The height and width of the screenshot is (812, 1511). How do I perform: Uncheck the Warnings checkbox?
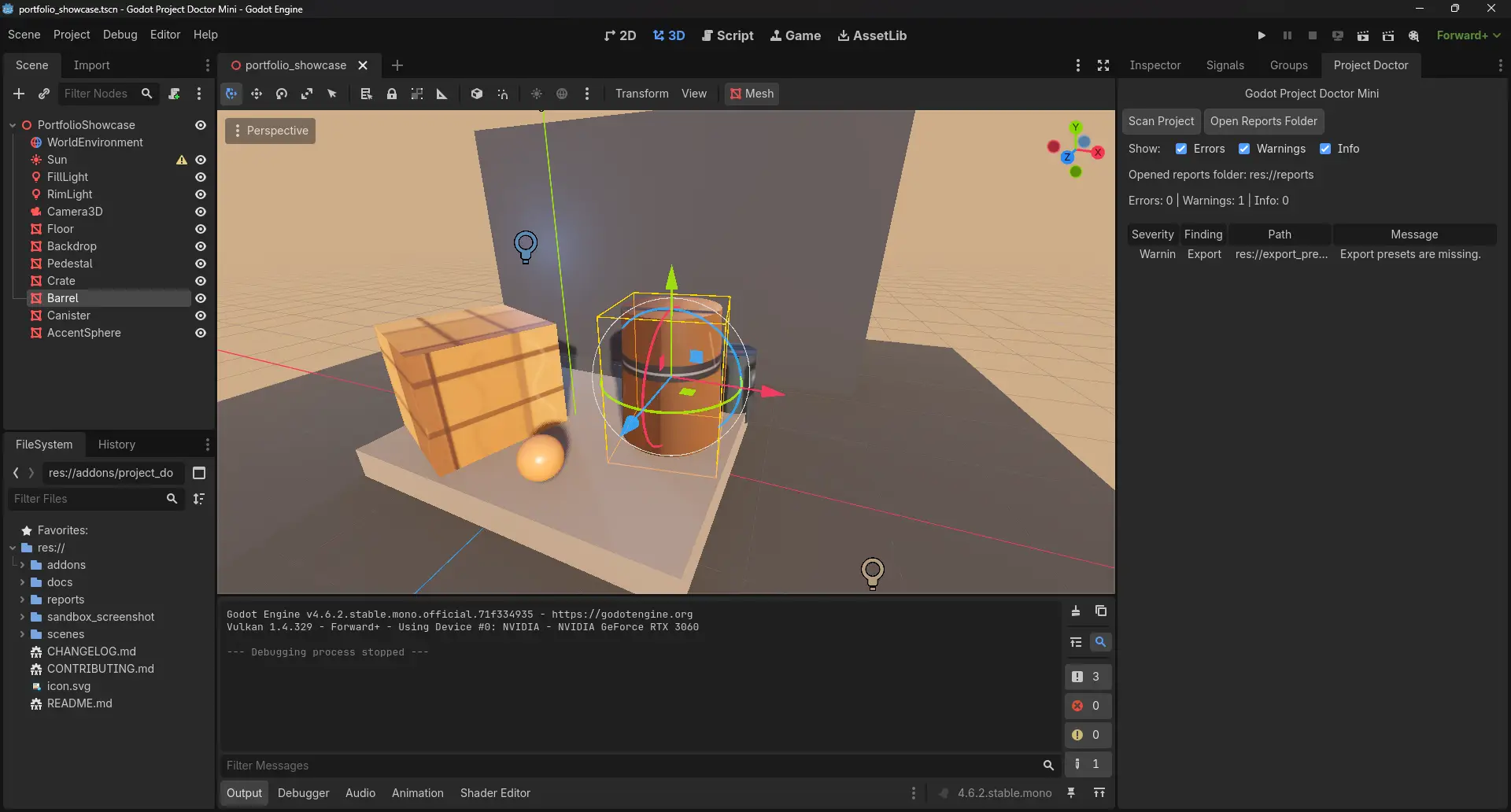click(1244, 149)
